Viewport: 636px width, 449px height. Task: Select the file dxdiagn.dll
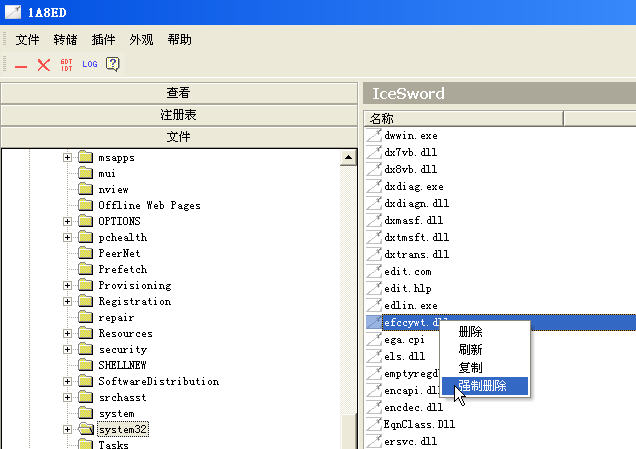pos(416,203)
